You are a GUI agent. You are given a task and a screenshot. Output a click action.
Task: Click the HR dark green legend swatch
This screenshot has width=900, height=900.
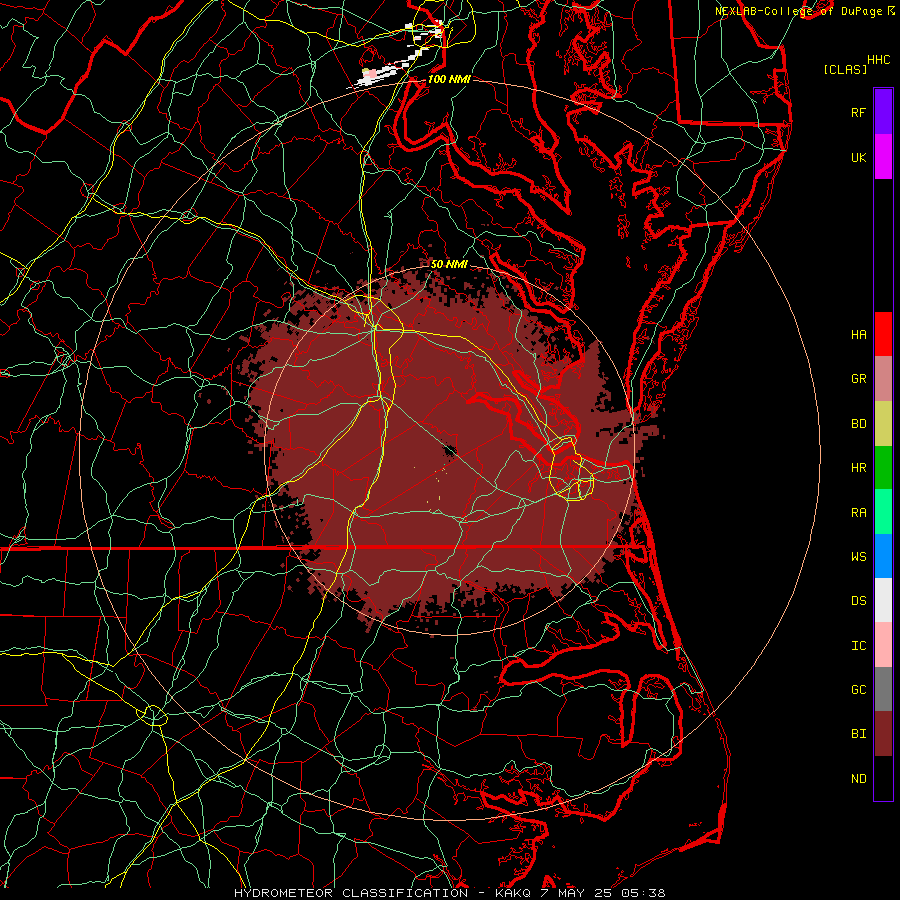883,468
